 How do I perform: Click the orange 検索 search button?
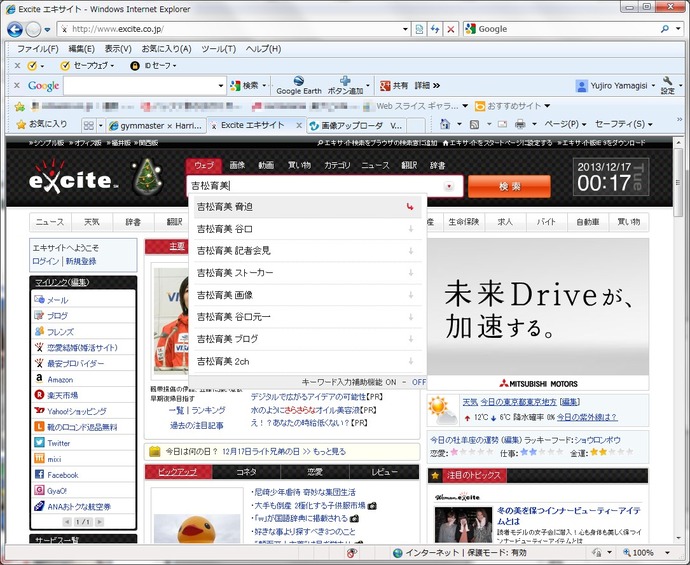click(x=509, y=187)
